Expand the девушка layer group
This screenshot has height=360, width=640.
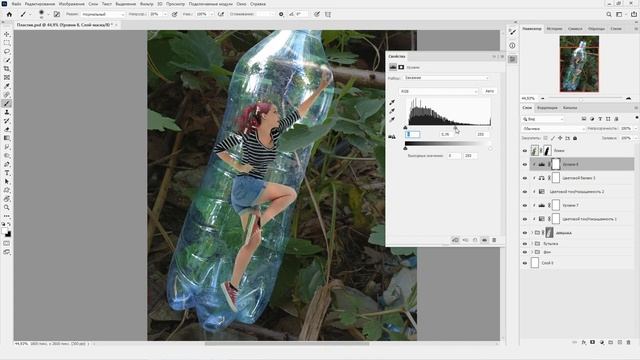click(x=532, y=233)
